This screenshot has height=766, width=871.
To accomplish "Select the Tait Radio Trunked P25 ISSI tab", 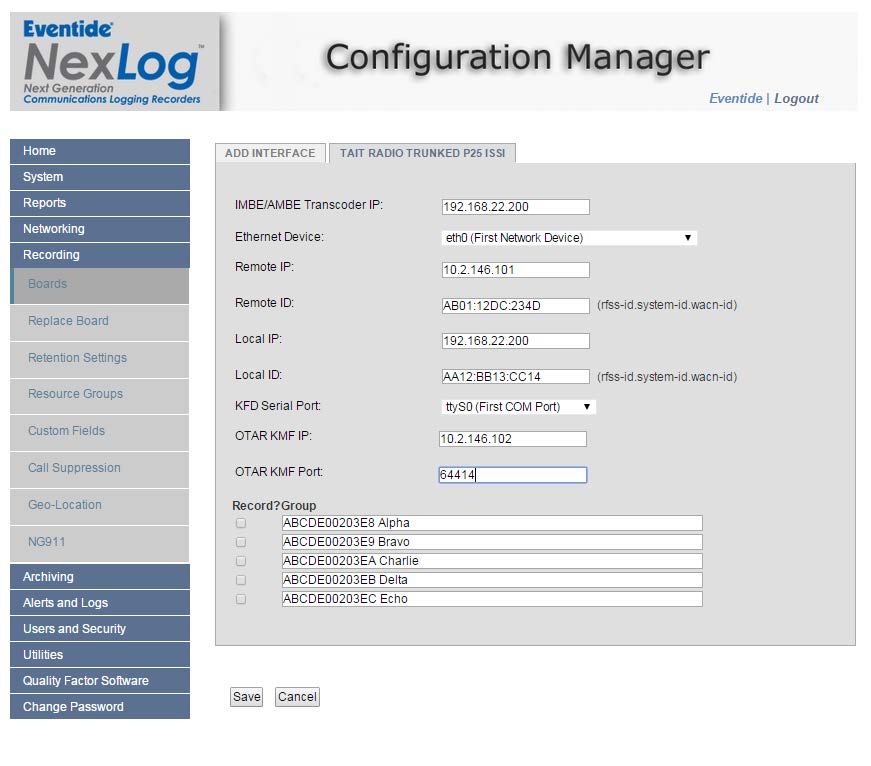I will (x=422, y=153).
